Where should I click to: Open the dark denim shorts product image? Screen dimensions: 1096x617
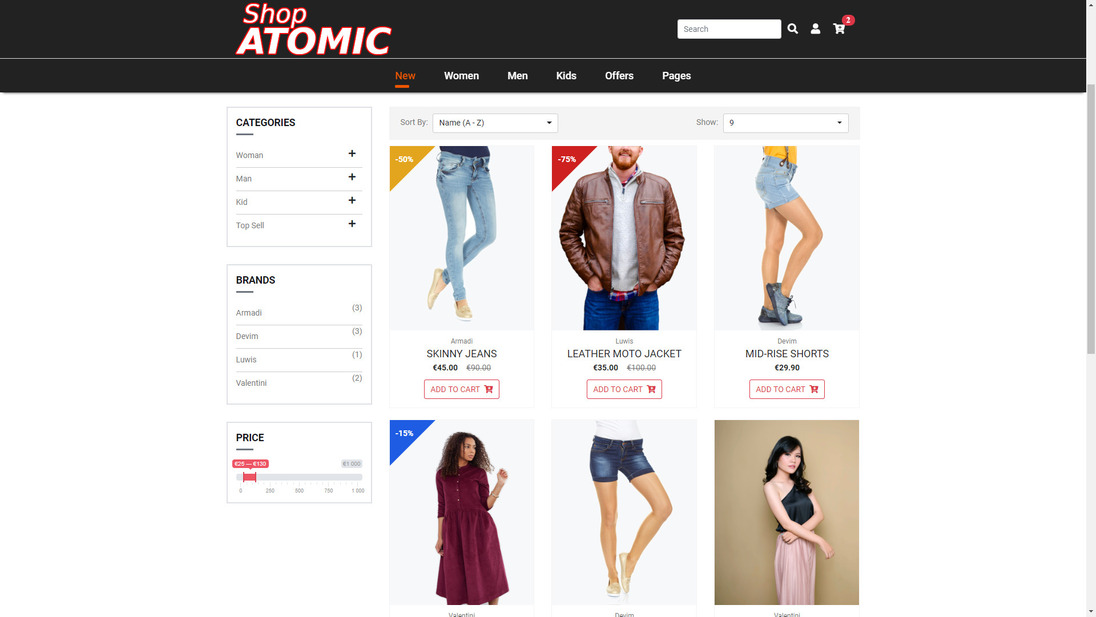coord(624,512)
